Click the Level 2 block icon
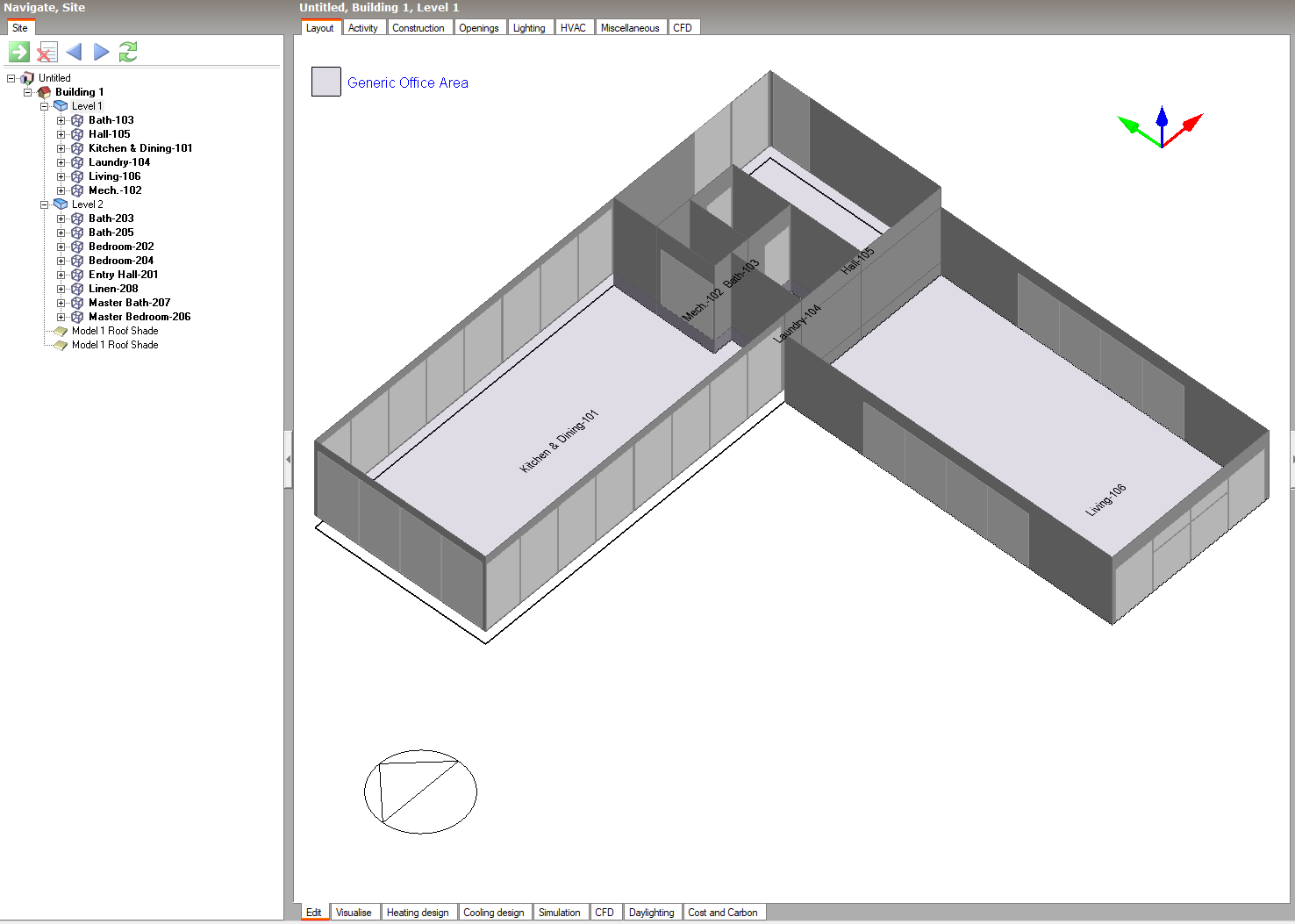 (x=61, y=204)
